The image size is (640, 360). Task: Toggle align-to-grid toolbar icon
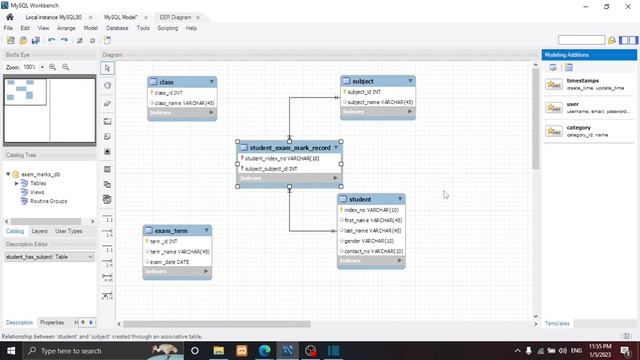pyautogui.click(x=93, y=40)
